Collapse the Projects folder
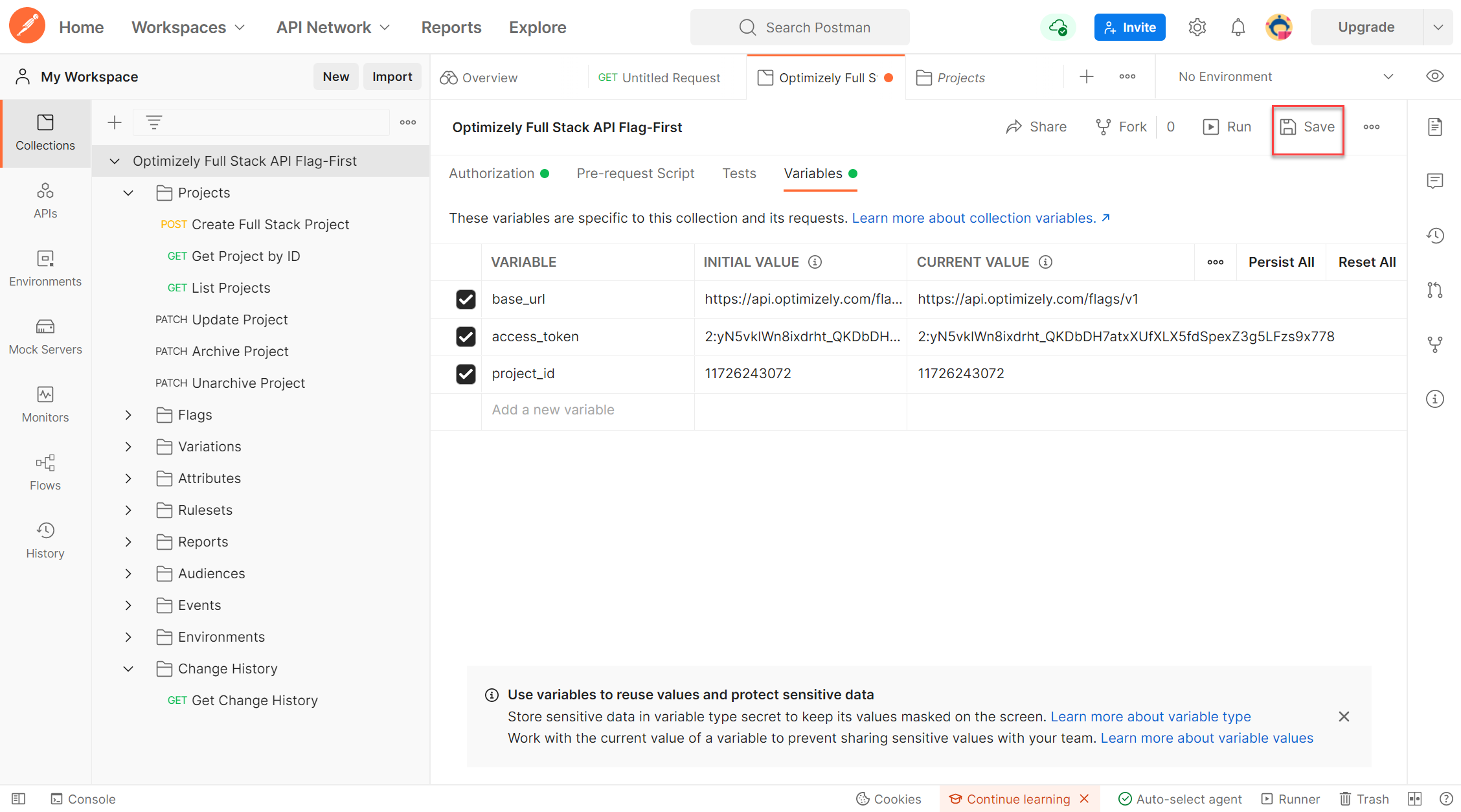Image resolution: width=1461 pixels, height=812 pixels. pos(128,193)
